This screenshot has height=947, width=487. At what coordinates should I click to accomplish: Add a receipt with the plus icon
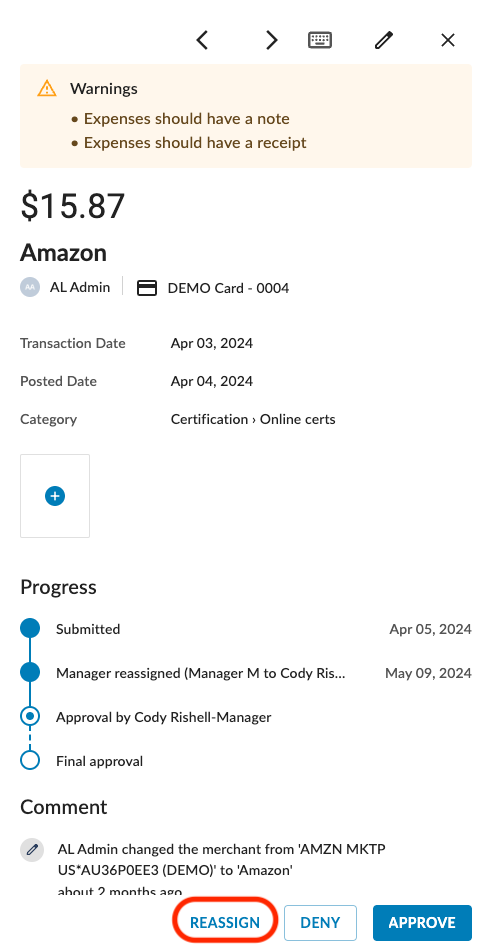coord(55,496)
